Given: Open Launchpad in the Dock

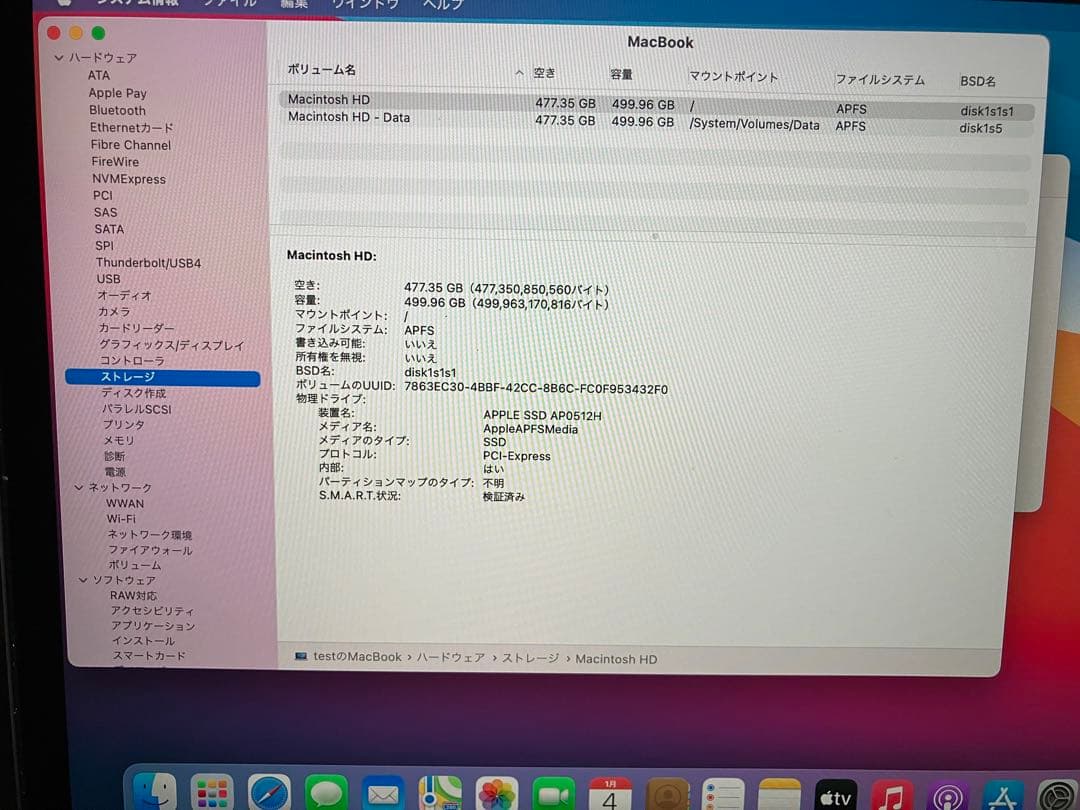Looking at the screenshot, I should [x=211, y=793].
